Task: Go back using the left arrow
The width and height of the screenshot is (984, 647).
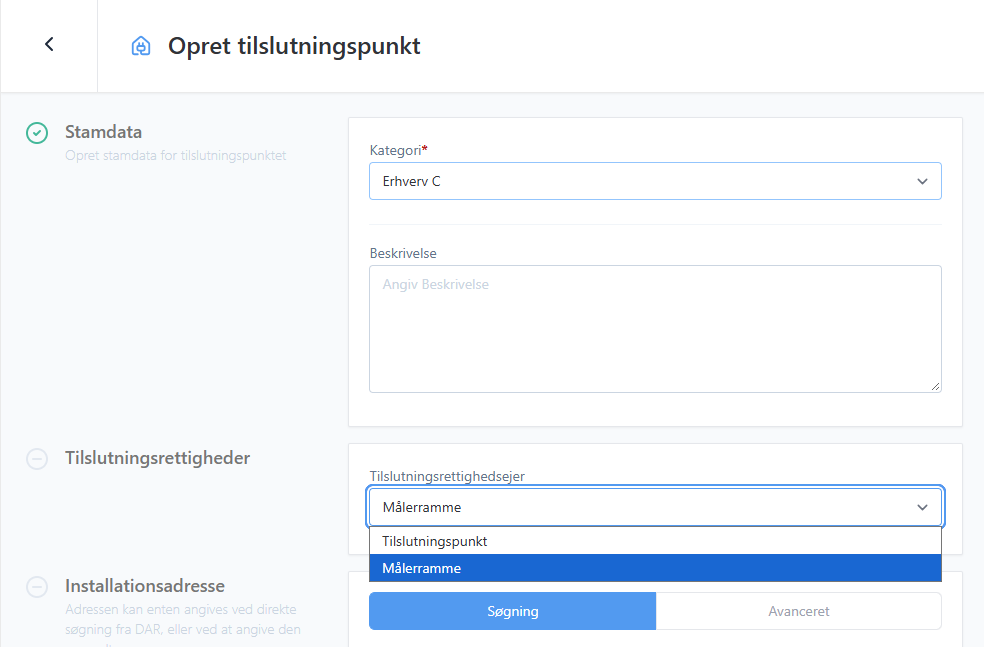Action: click(x=49, y=45)
